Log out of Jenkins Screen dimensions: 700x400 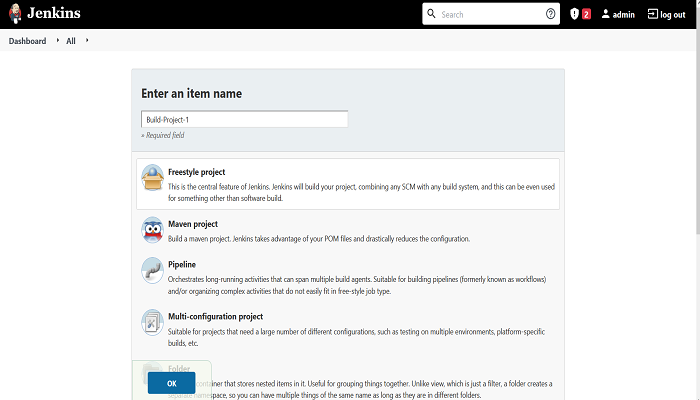(x=667, y=14)
